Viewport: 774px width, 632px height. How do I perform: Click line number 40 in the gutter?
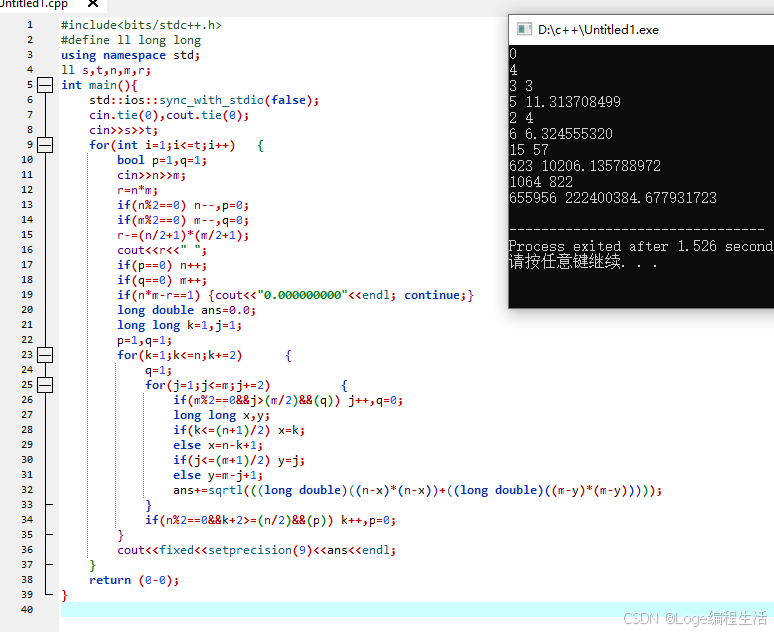pos(27,609)
